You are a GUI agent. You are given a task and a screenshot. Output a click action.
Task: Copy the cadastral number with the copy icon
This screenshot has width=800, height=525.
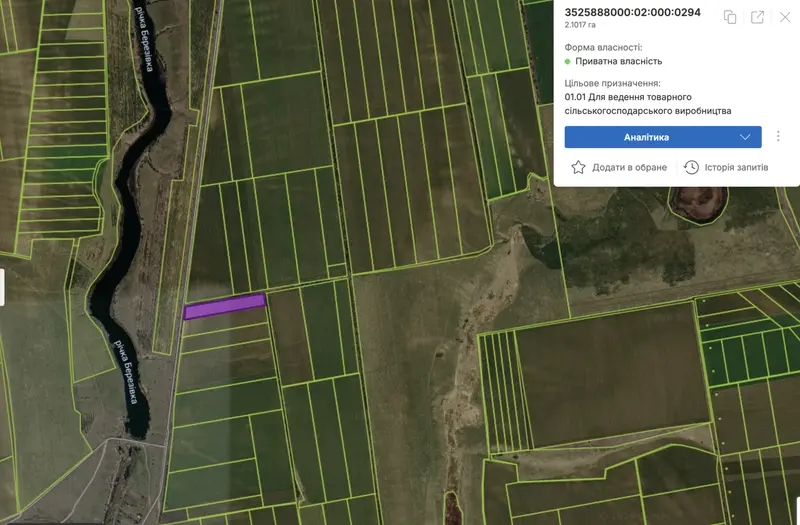coord(730,17)
